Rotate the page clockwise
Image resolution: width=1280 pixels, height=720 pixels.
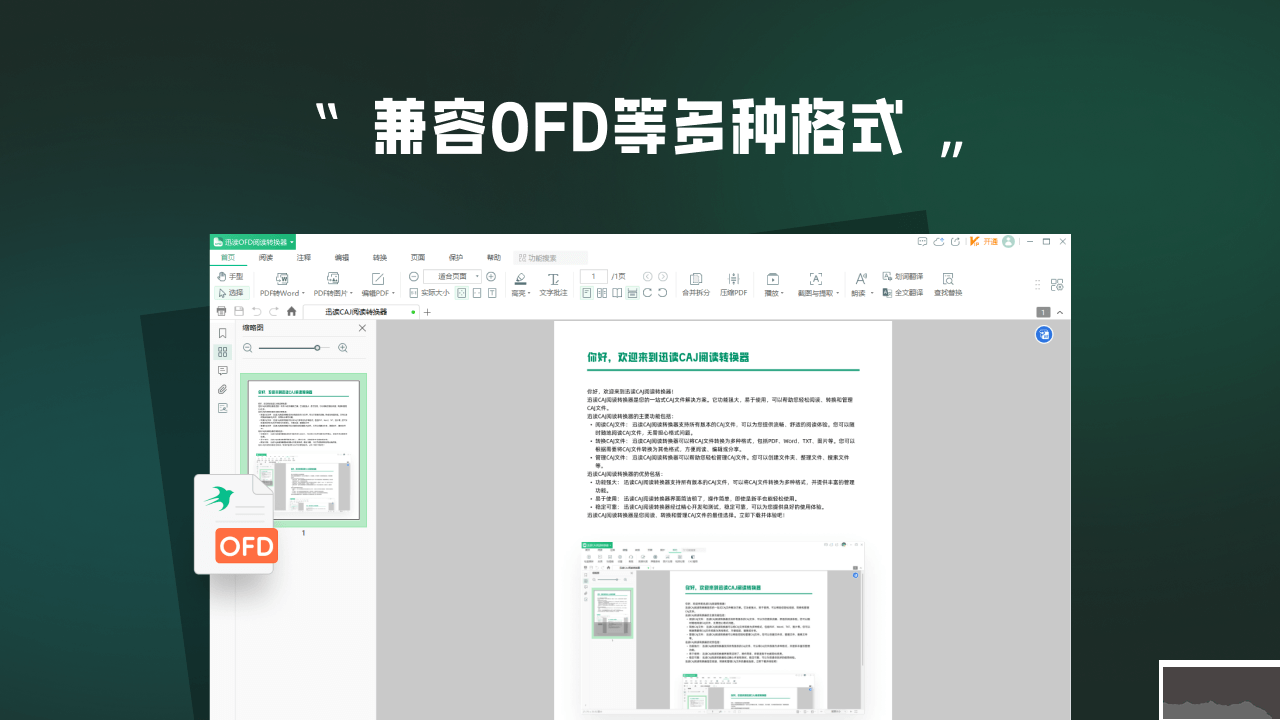(647, 293)
